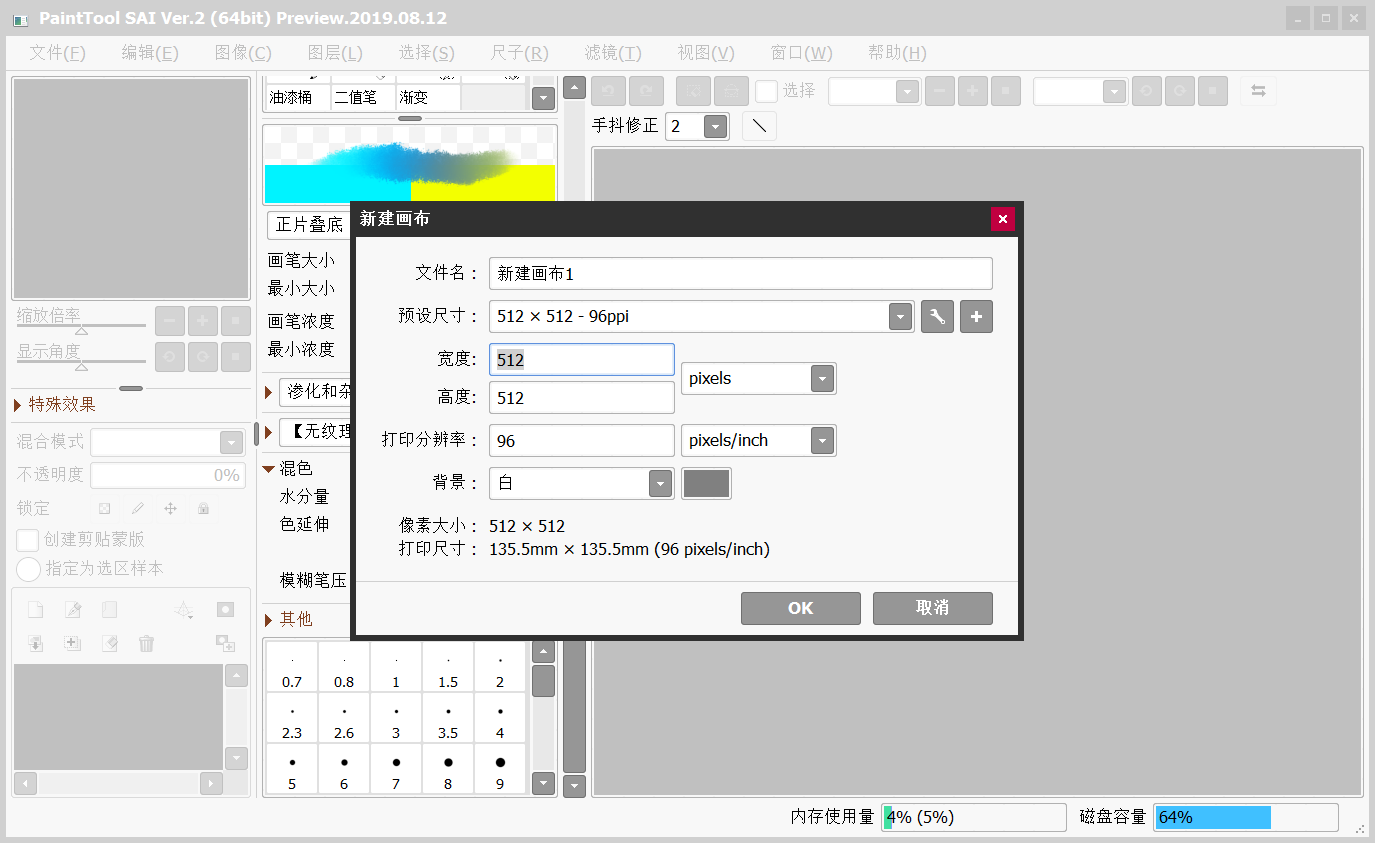Rotate view counter-clockwise in top toolbar
This screenshot has width=1375, height=843.
point(1146,91)
